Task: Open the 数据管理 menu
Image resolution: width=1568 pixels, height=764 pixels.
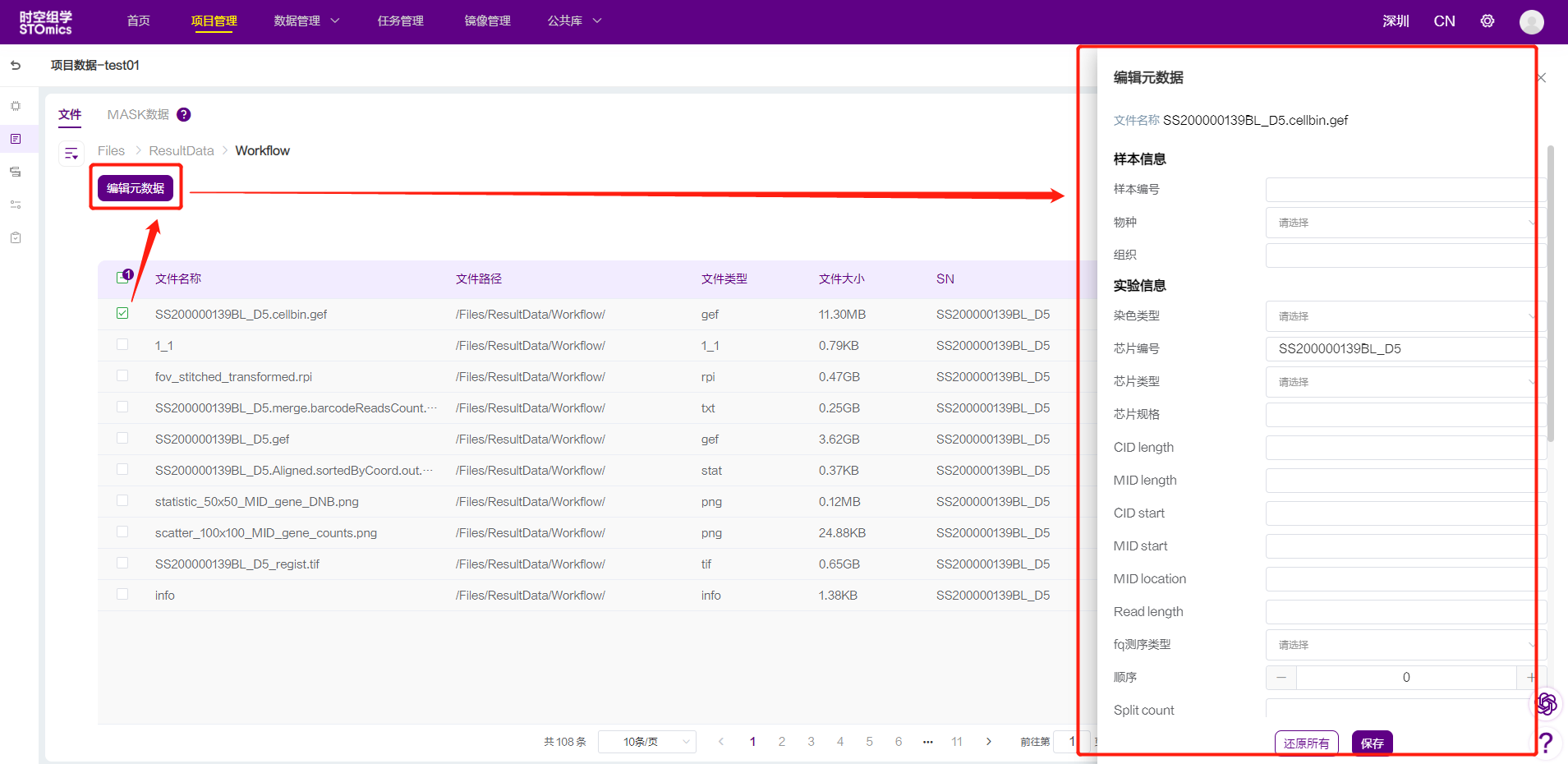Action: click(x=306, y=21)
